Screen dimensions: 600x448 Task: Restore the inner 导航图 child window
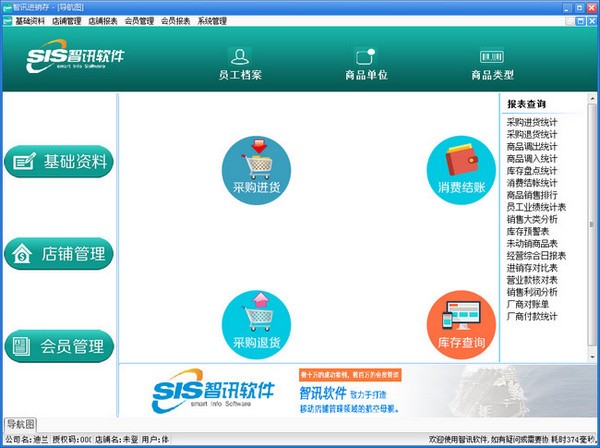click(x=580, y=21)
